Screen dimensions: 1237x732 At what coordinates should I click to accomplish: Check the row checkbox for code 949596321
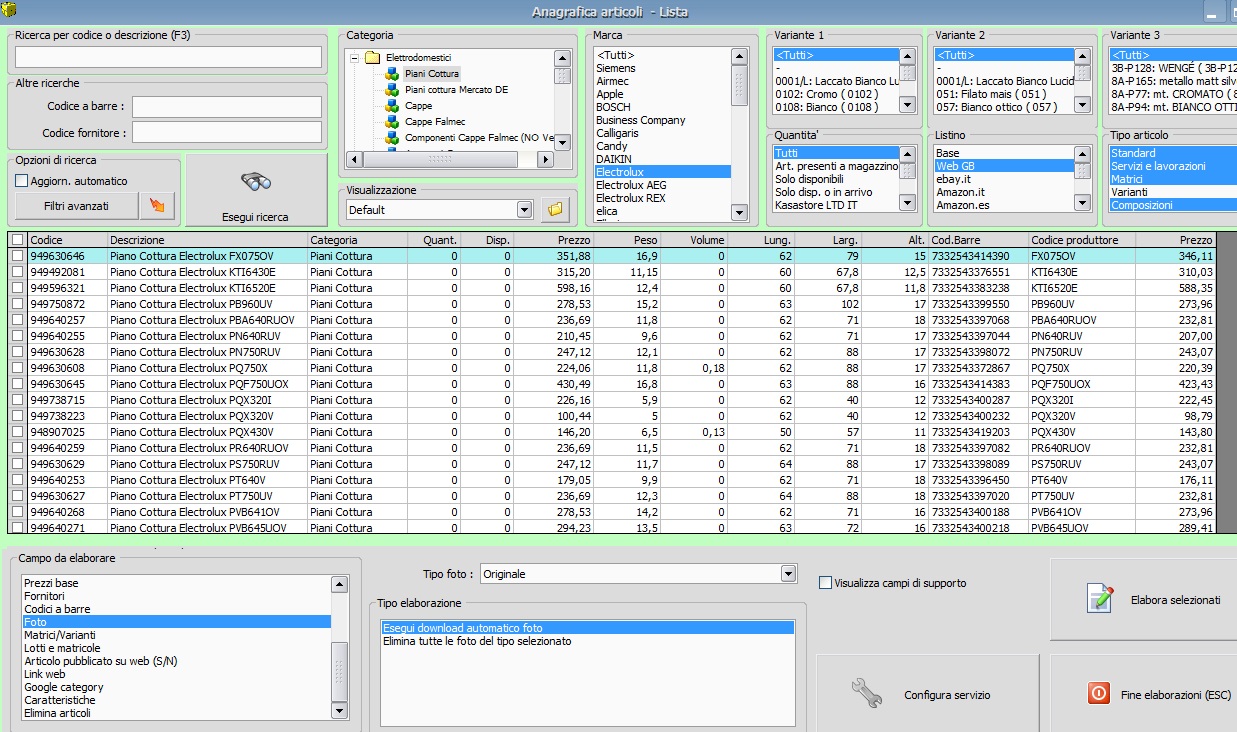[x=17, y=288]
